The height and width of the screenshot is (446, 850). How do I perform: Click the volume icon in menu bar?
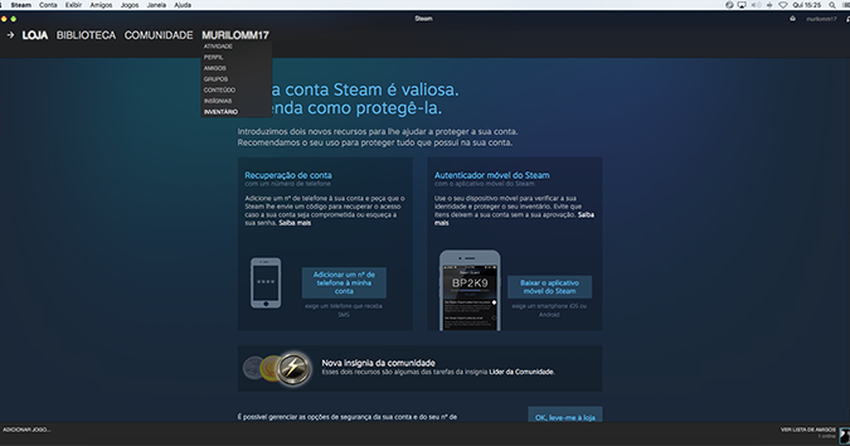pos(756,5)
